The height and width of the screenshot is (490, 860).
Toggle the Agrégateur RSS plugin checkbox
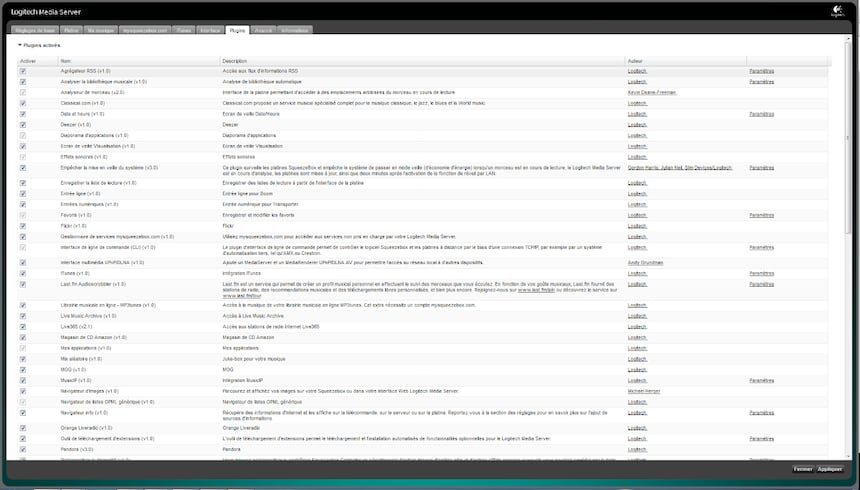(23, 71)
